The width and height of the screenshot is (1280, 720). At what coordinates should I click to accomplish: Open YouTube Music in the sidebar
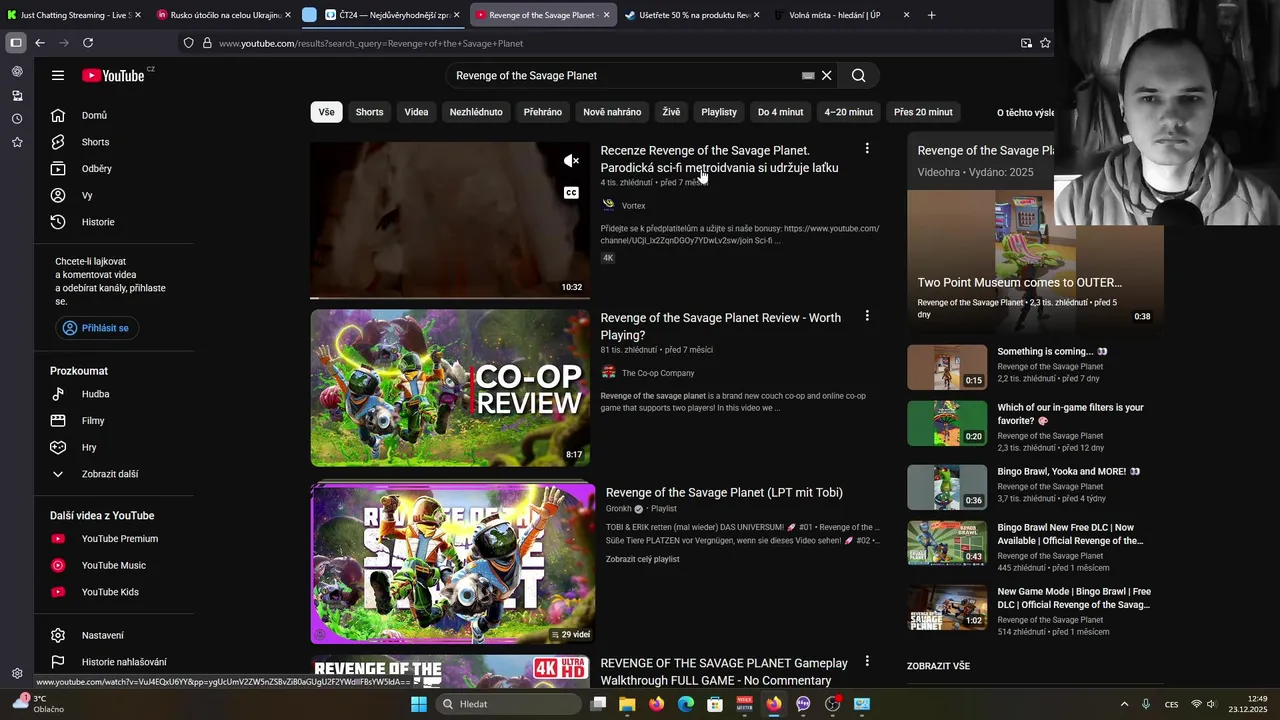(x=114, y=565)
